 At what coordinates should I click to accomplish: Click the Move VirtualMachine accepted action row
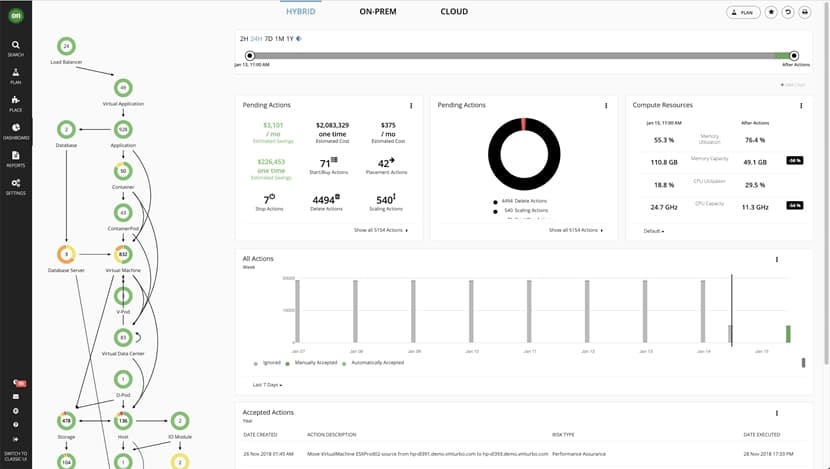522,454
